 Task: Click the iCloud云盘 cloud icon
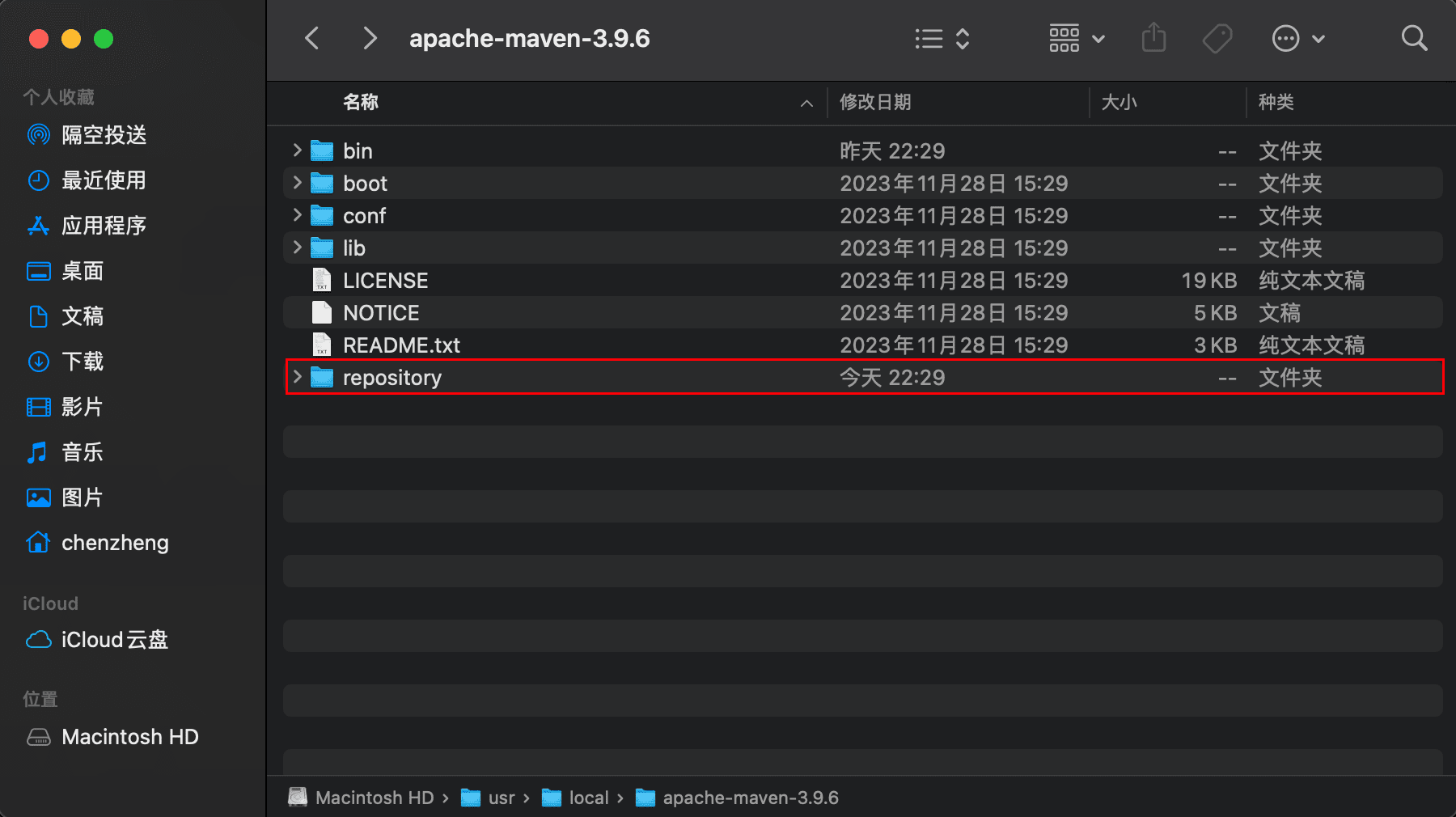(x=38, y=639)
